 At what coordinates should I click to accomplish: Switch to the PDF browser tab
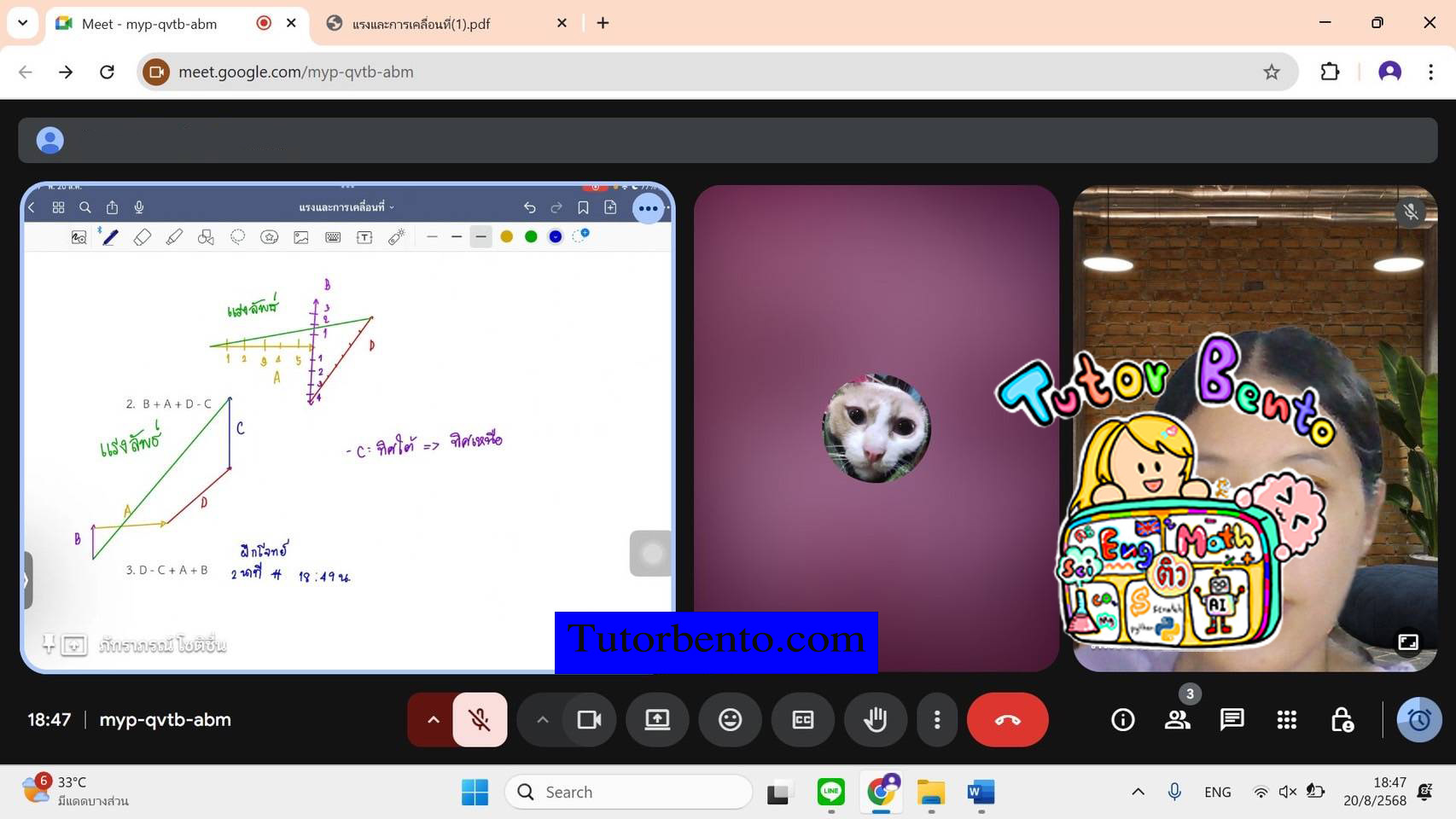(x=446, y=24)
